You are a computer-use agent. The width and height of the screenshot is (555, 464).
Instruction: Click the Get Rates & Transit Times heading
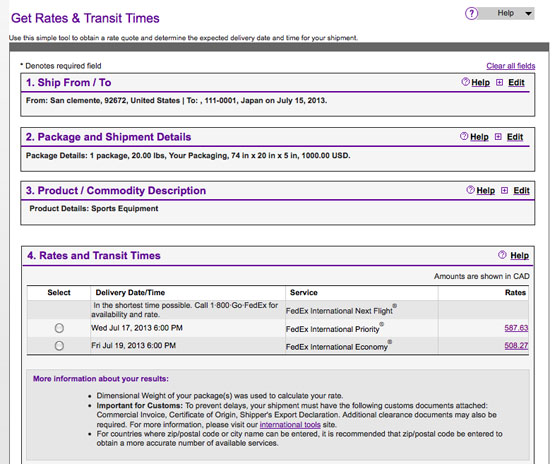click(85, 18)
